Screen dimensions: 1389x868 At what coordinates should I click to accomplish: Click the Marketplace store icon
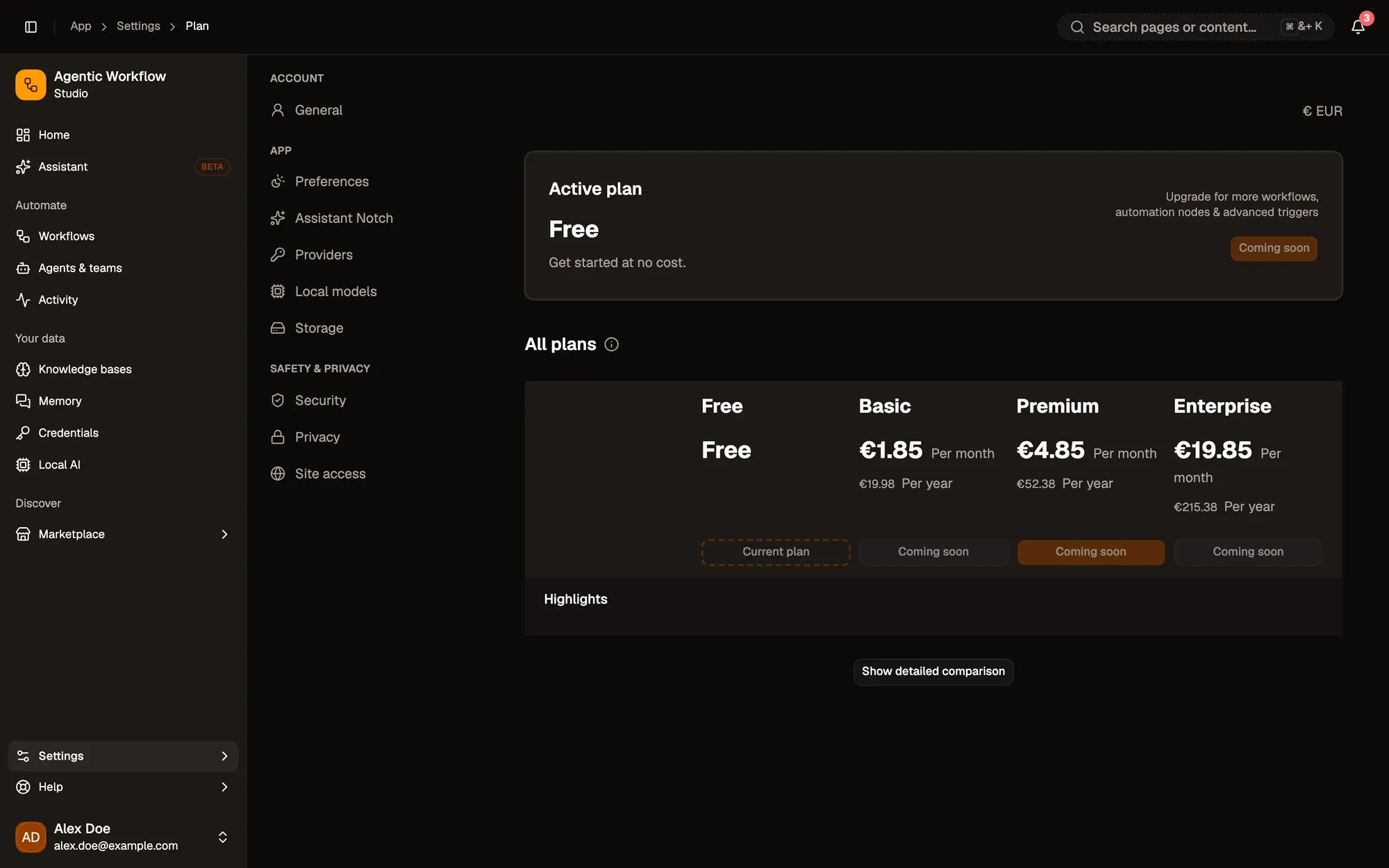23,534
